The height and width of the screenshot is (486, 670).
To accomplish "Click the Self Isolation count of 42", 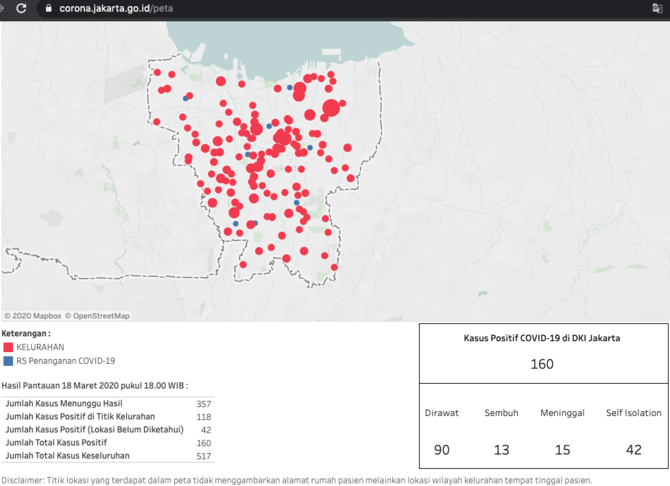I will point(633,450).
